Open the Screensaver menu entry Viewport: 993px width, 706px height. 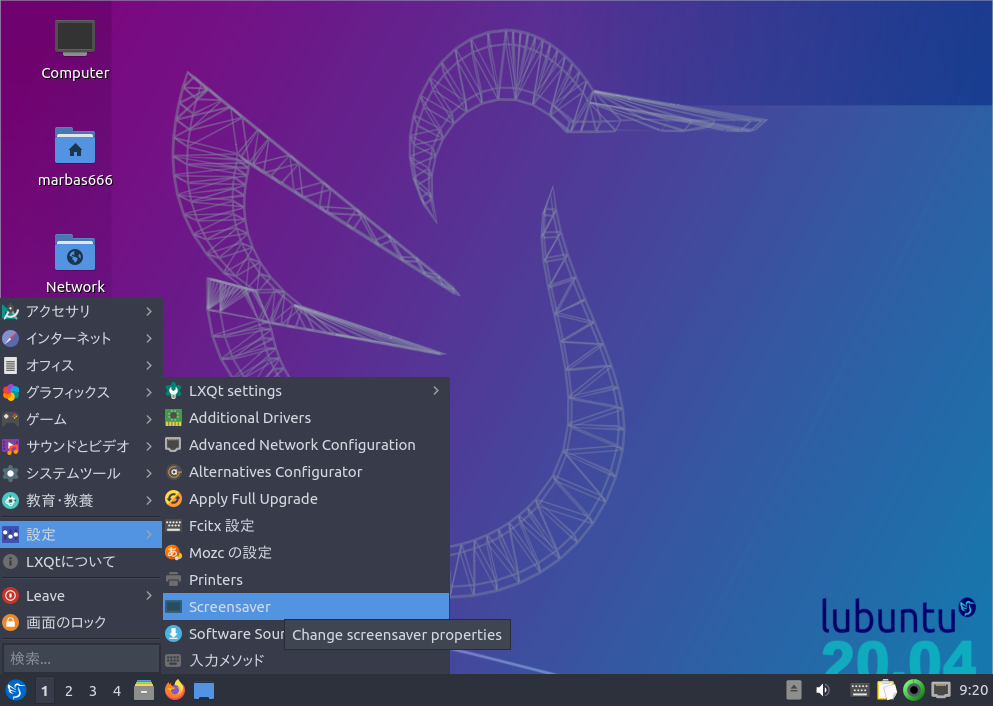click(306, 607)
